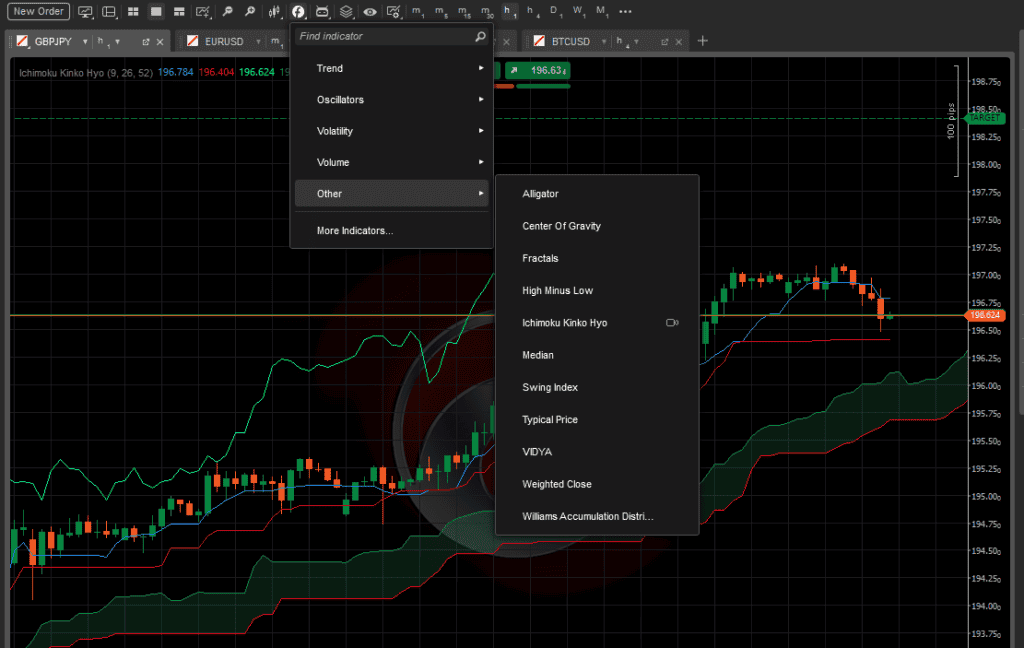Click the New Order button

pyautogui.click(x=39, y=11)
